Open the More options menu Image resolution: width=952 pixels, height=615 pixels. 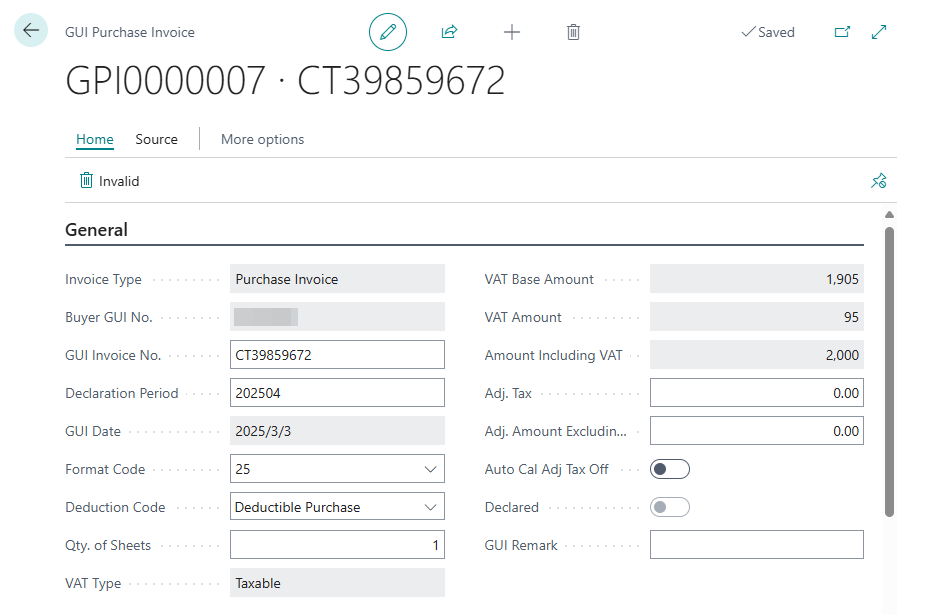point(262,139)
